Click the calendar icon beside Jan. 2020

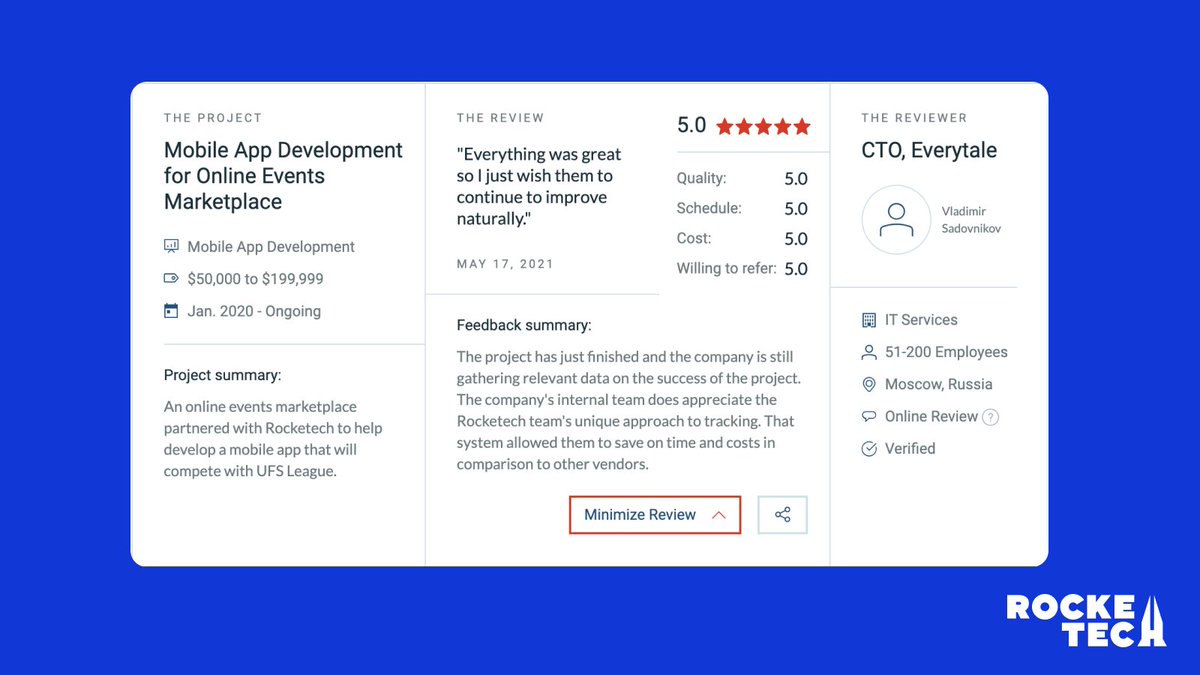point(171,311)
